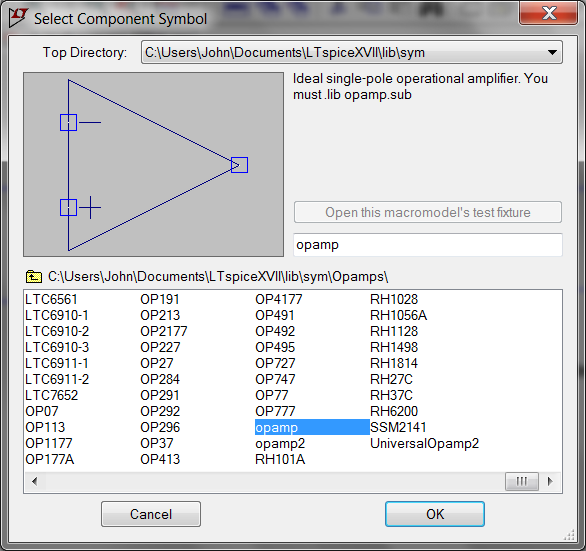Select OP296 component
586x551 pixels.
point(160,427)
